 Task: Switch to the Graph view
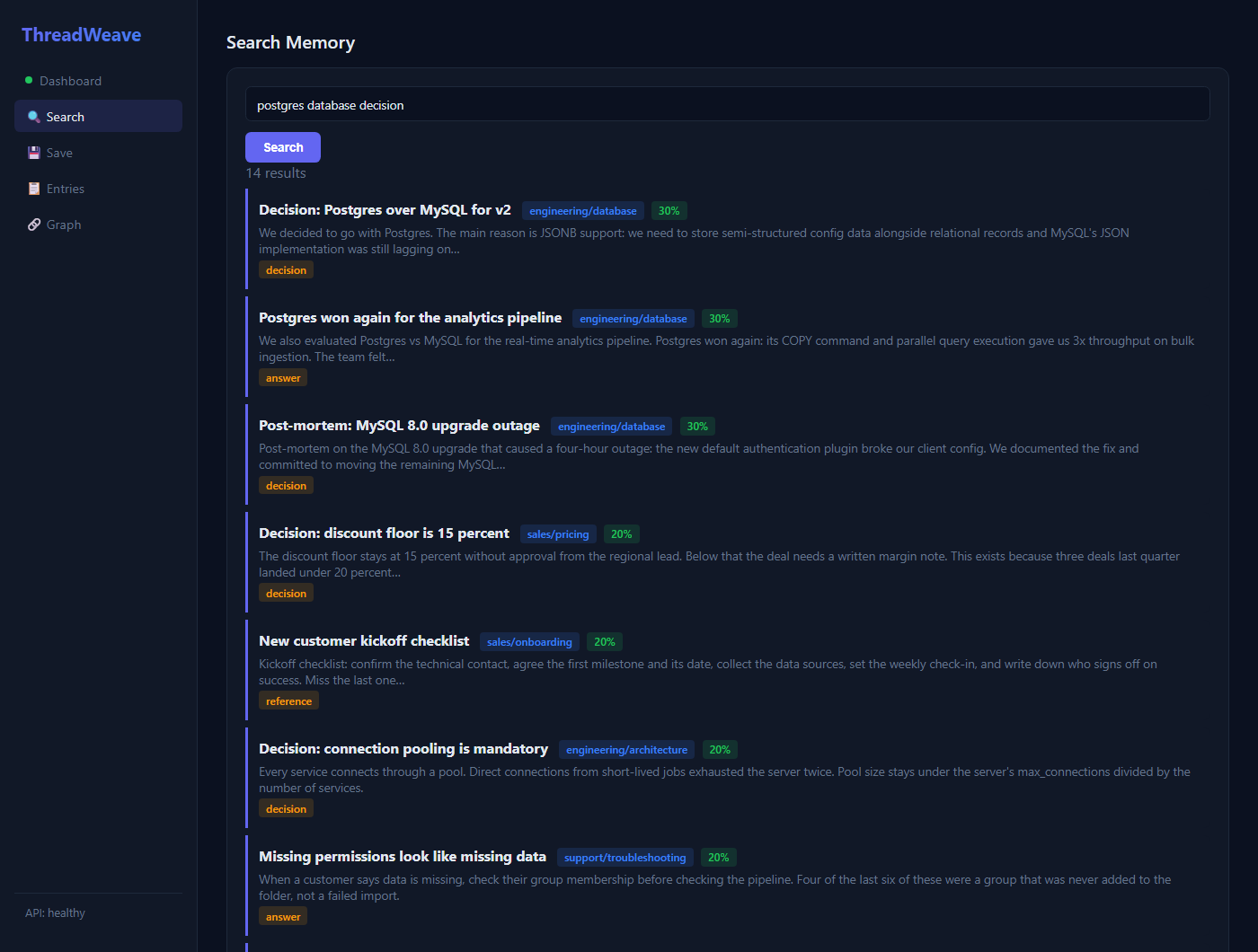[x=98, y=225]
